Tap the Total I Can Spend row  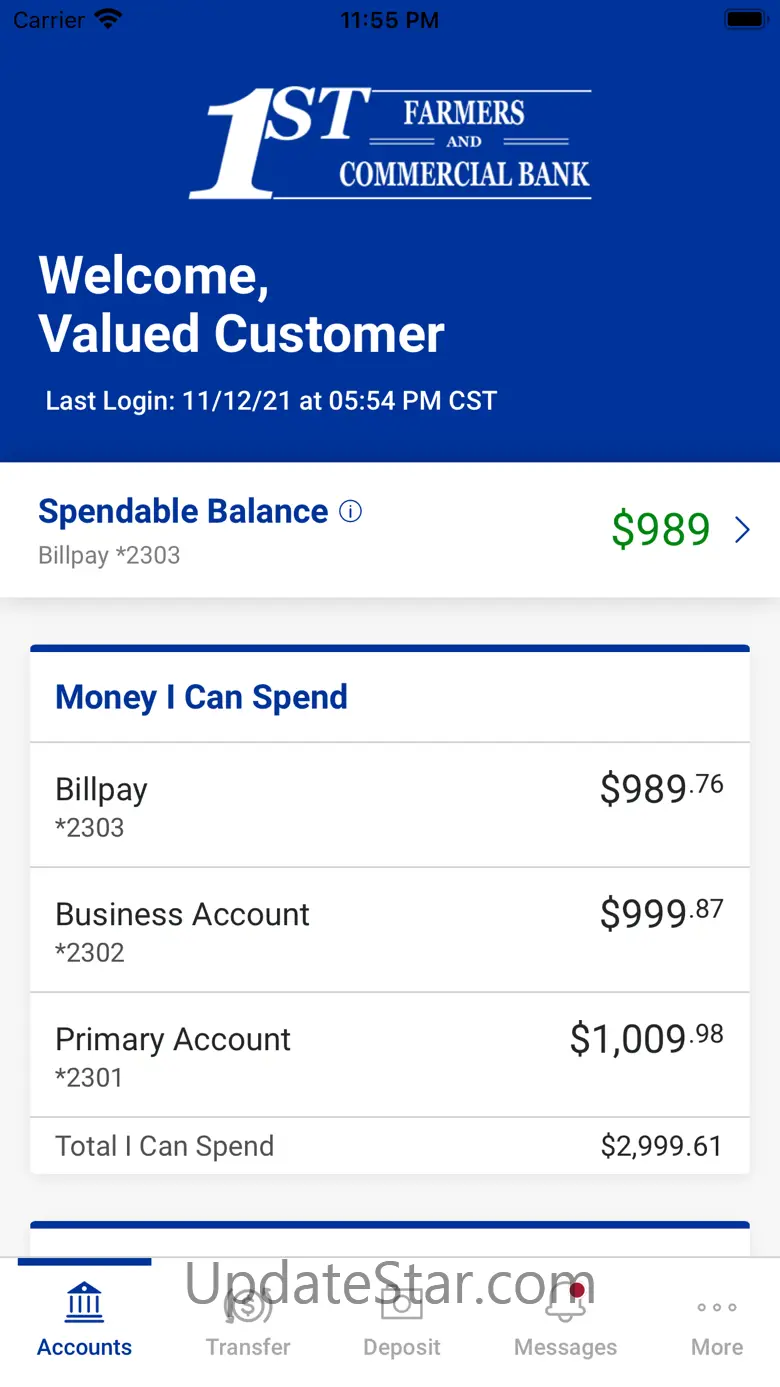point(390,1146)
